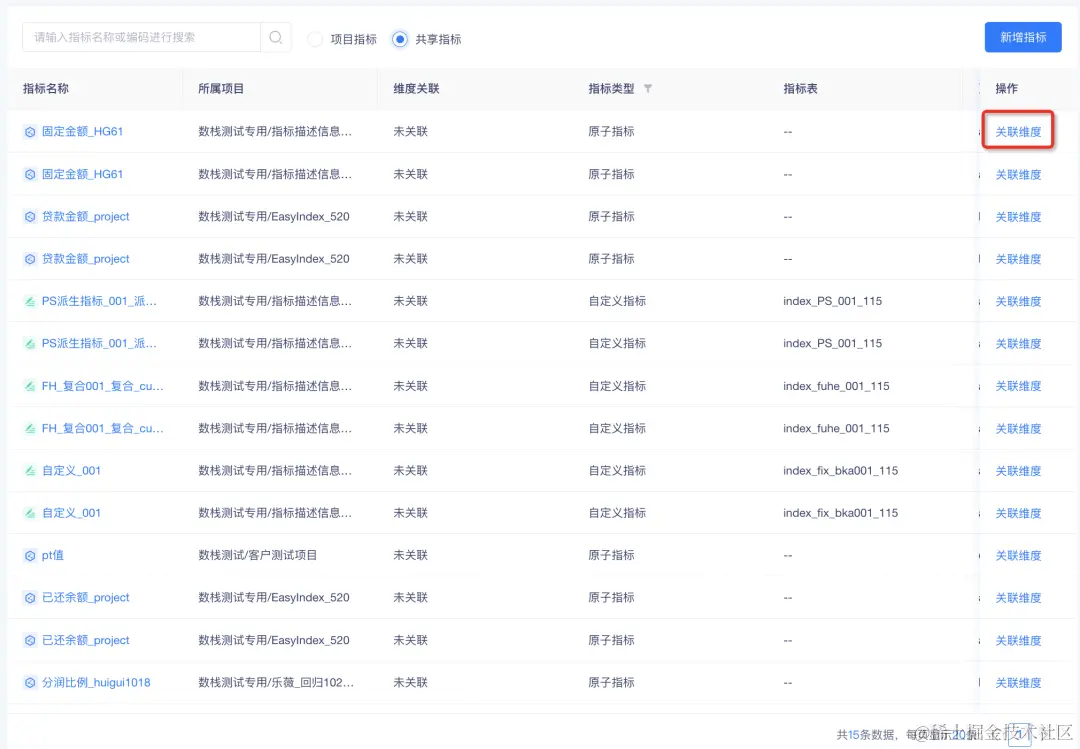The image size is (1080, 749).
Task: Click 关联维度 on the 分润比例_huigui1018 row
Action: click(x=1018, y=682)
